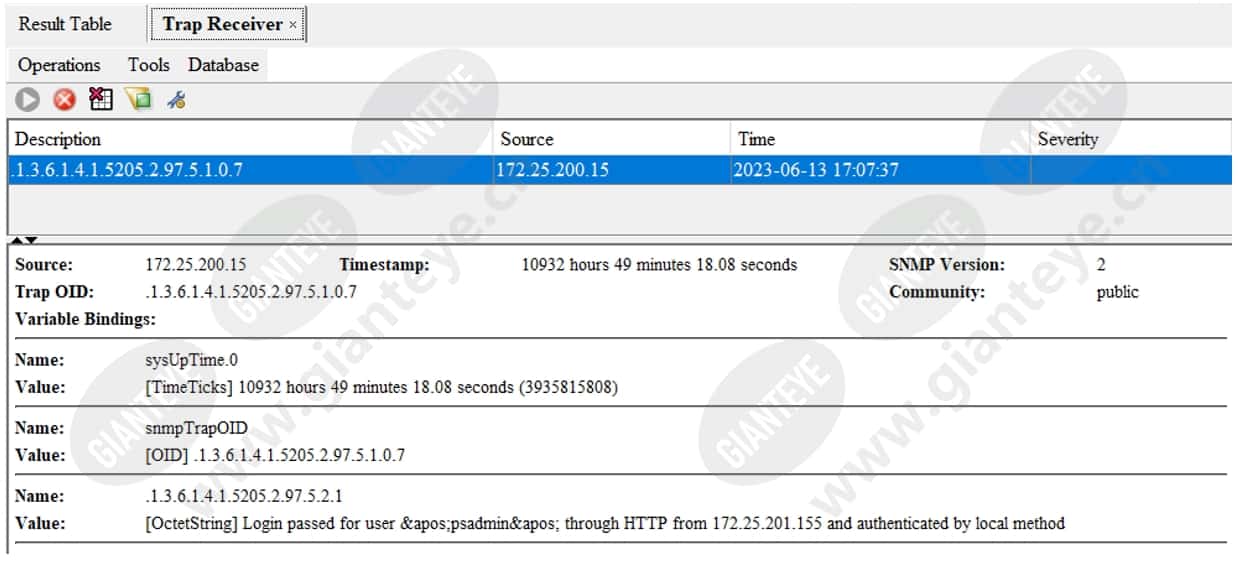
Task: Switch to the Result Table tab
Action: coord(65,24)
